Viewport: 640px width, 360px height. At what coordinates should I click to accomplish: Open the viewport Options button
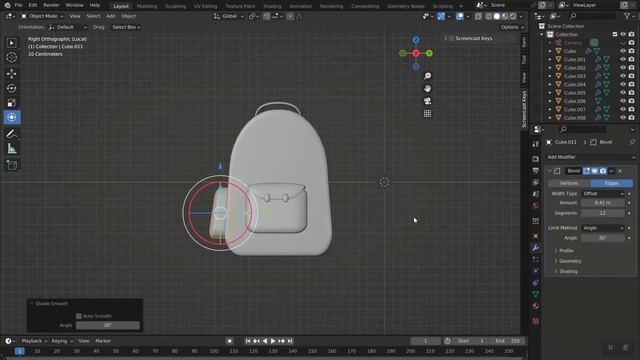tap(512, 27)
